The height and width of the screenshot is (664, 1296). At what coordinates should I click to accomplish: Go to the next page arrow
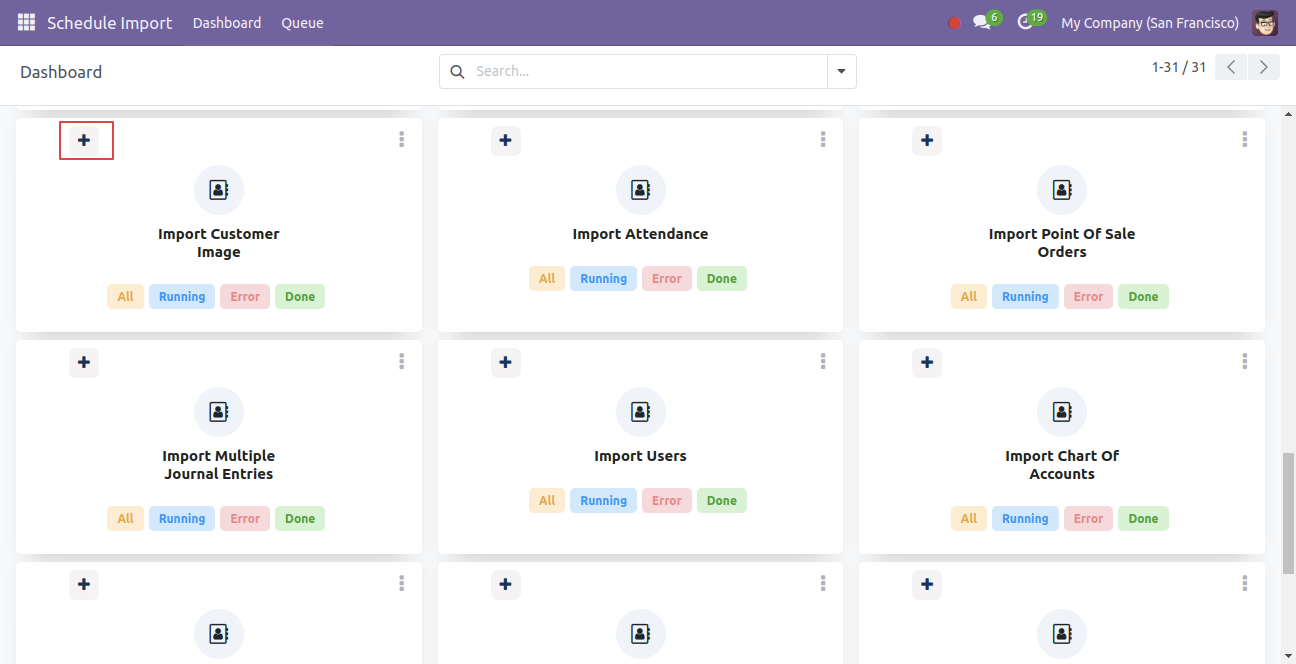point(1264,67)
